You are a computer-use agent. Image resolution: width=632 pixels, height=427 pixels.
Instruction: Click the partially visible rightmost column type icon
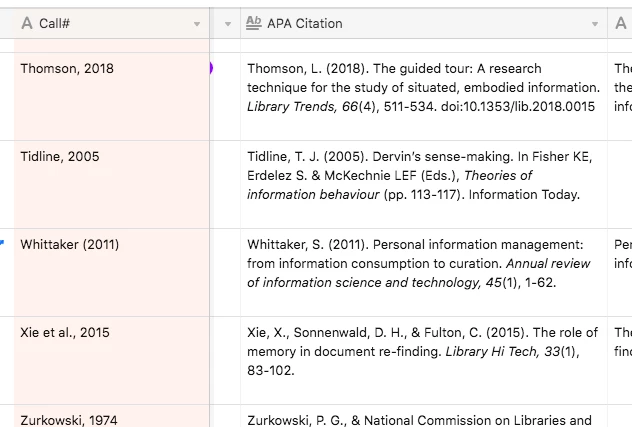(x=621, y=23)
